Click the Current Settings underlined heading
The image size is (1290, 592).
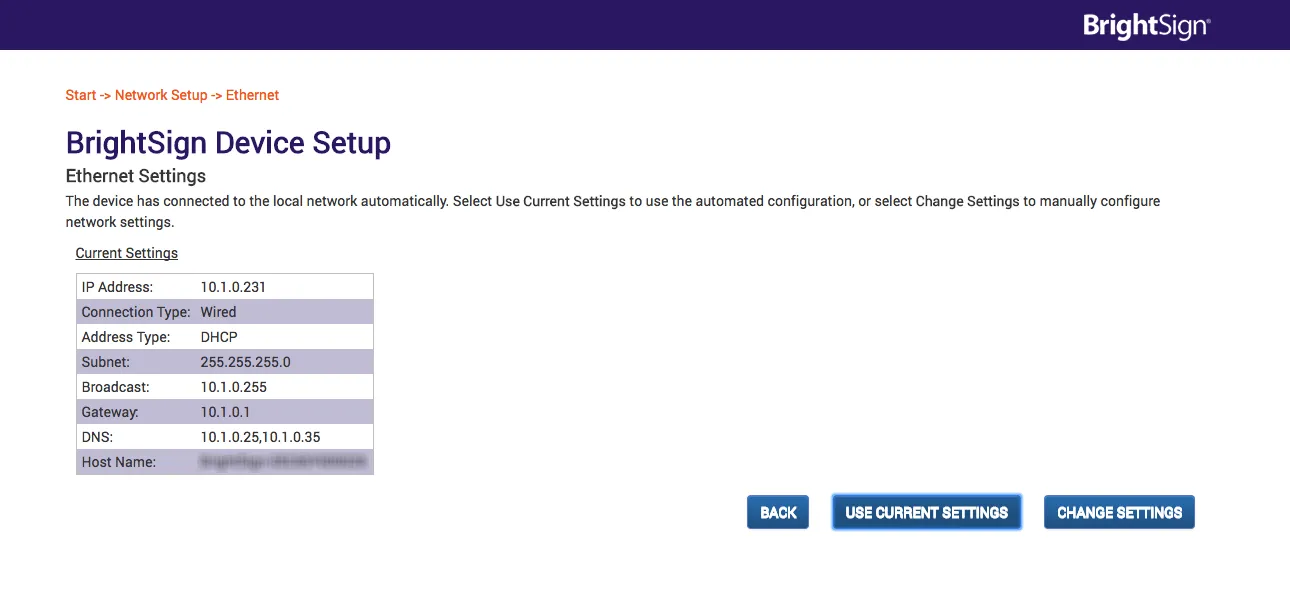[127, 253]
